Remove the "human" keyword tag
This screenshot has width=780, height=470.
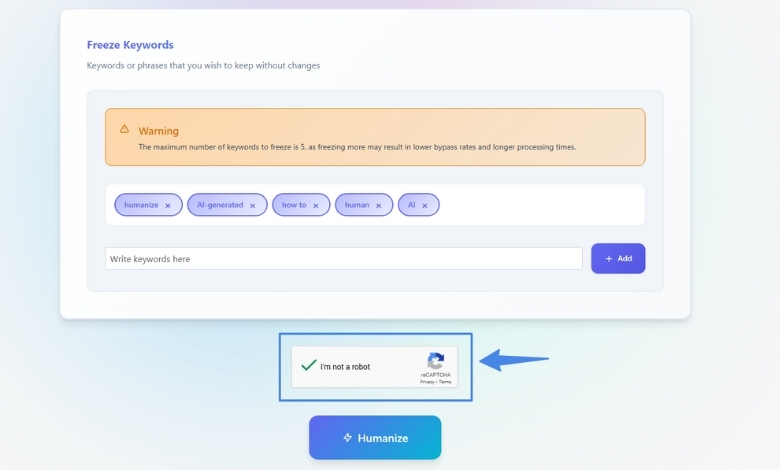pos(379,205)
